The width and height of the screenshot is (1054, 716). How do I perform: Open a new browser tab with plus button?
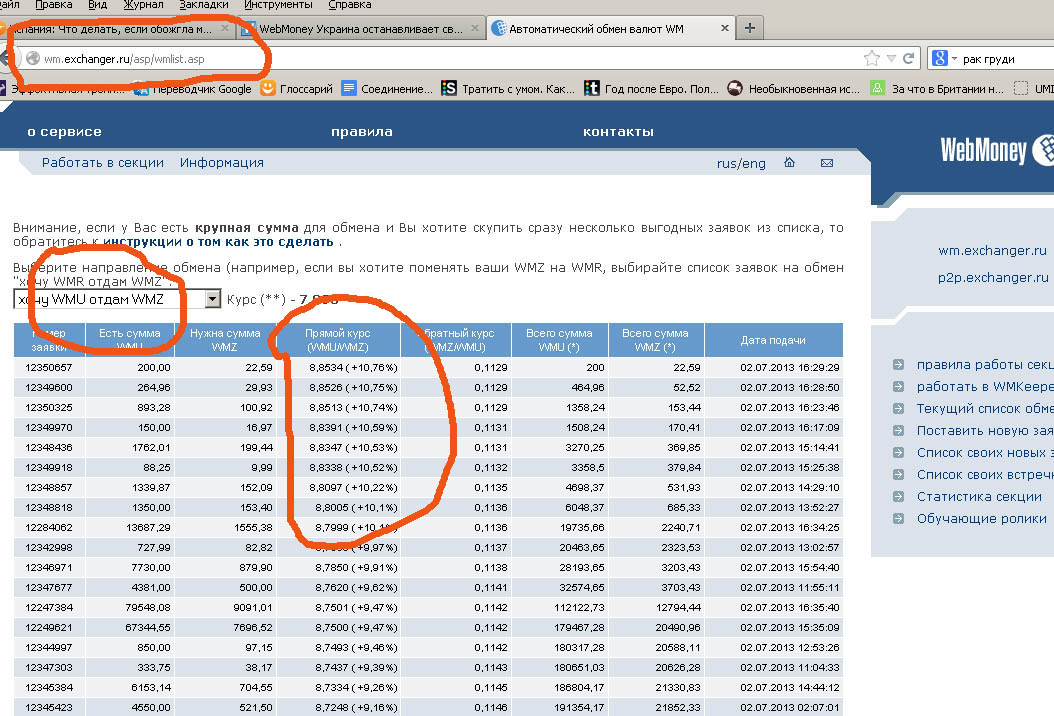pos(750,28)
